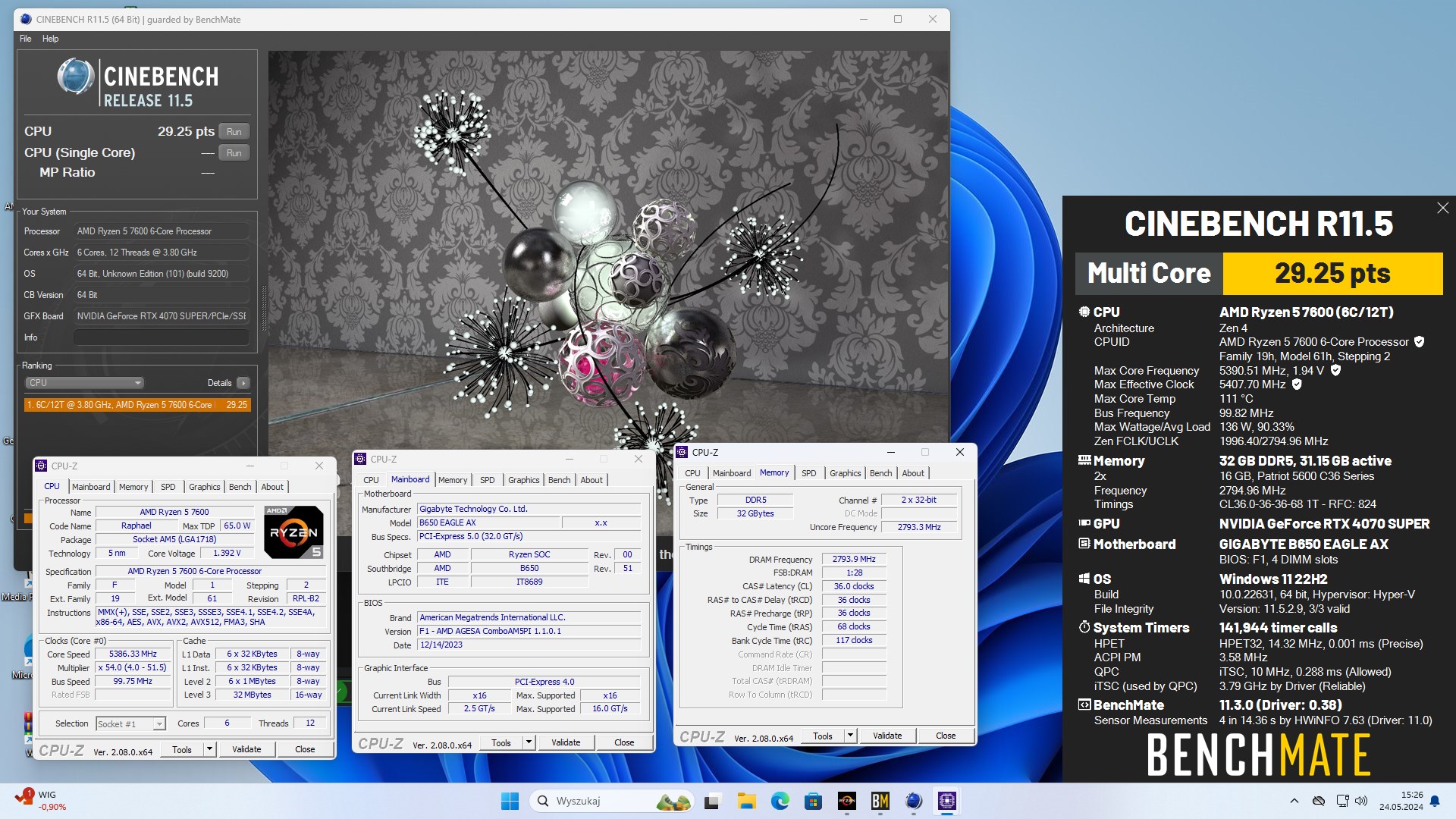Image resolution: width=1456 pixels, height=819 pixels.
Task: Expand Tools dropdown arrow in middle CPU-Z
Action: pos(529,742)
